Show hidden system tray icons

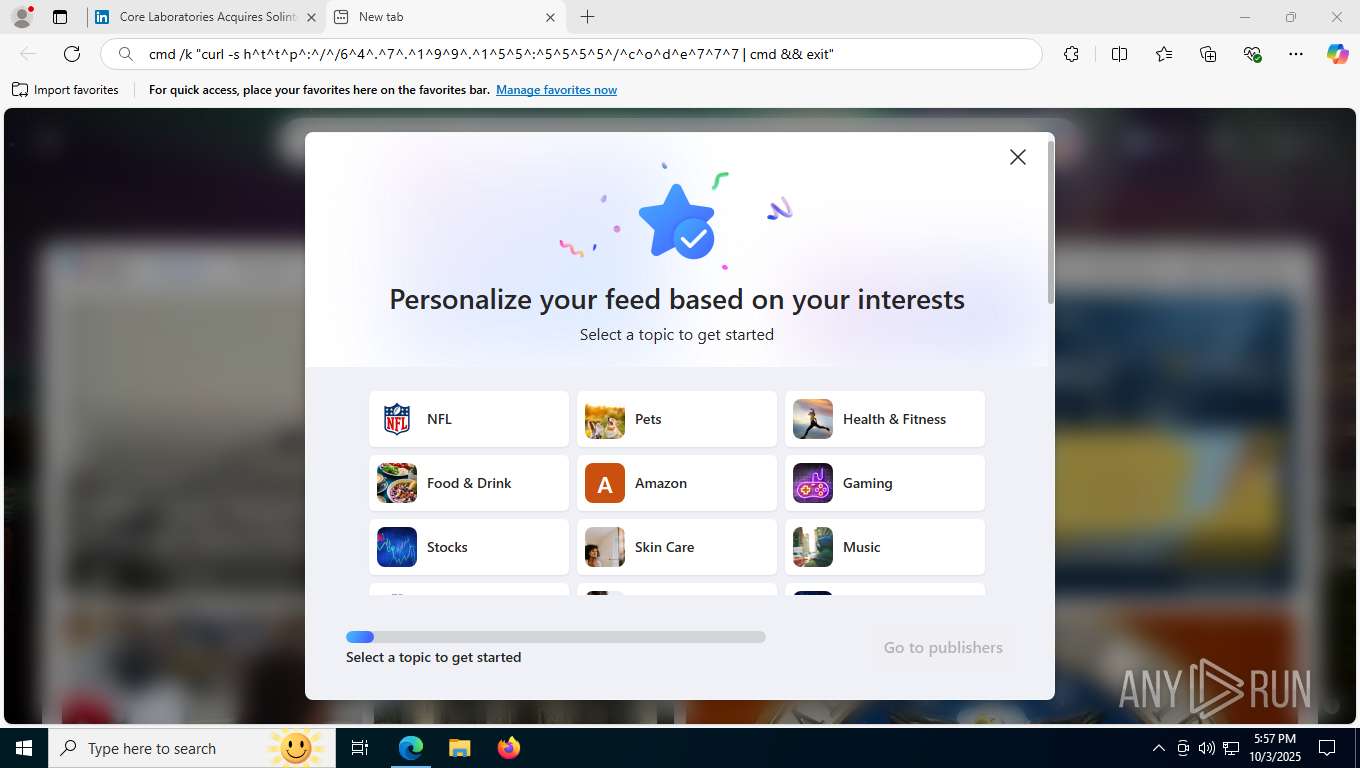coord(1158,748)
